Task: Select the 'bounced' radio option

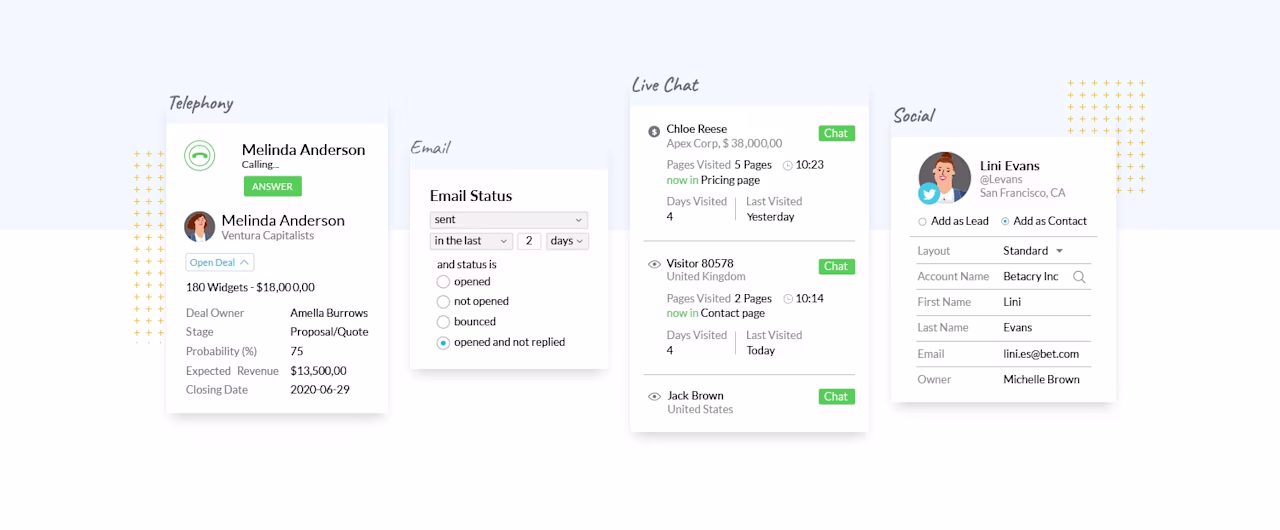Action: (x=443, y=322)
